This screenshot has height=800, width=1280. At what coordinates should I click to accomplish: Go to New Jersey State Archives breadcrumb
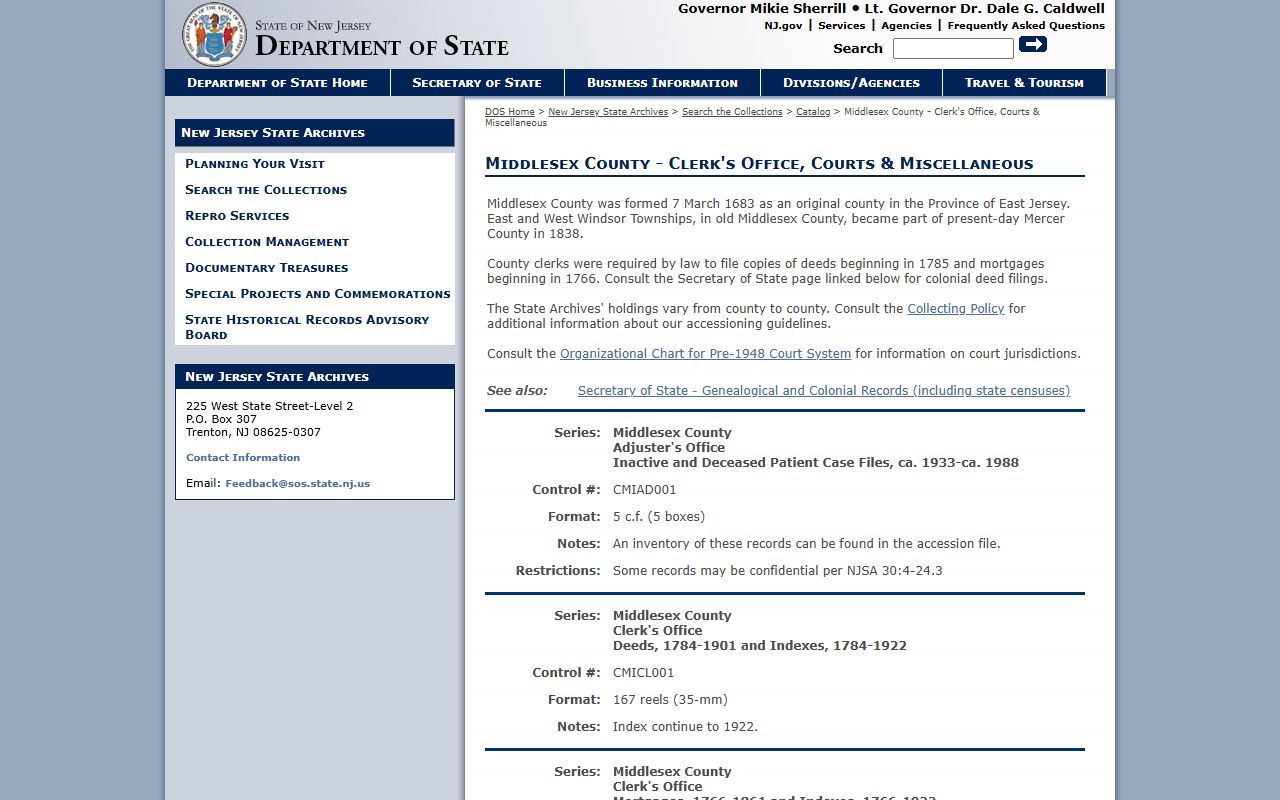pyautogui.click(x=608, y=112)
